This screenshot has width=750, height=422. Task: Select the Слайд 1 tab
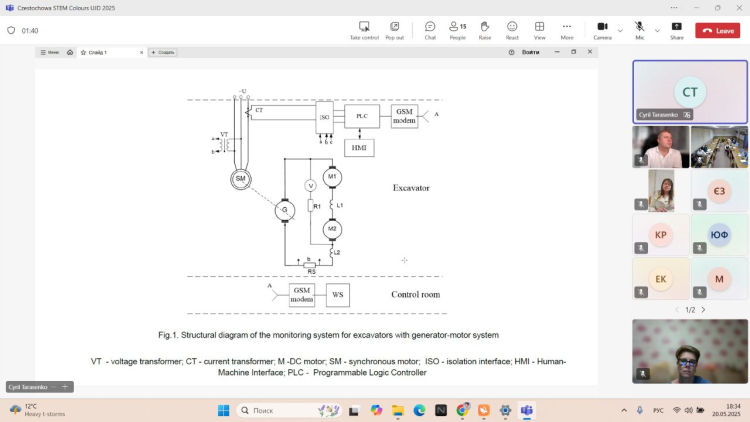pos(98,52)
